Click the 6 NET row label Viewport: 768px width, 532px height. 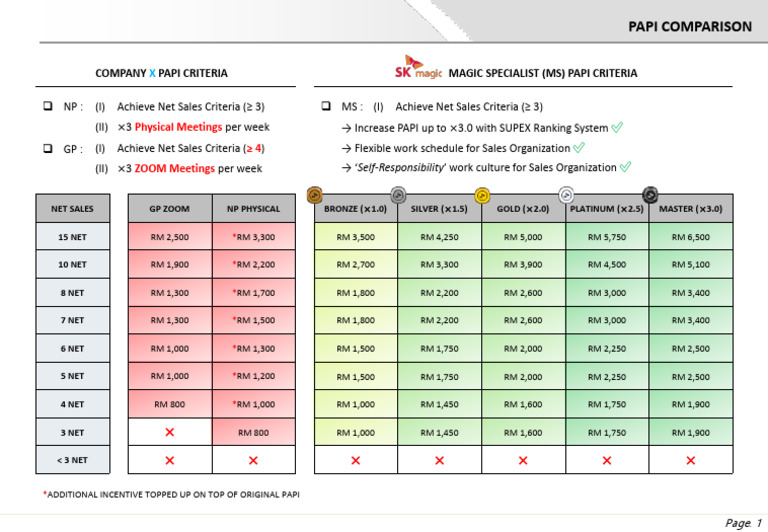pos(72,348)
